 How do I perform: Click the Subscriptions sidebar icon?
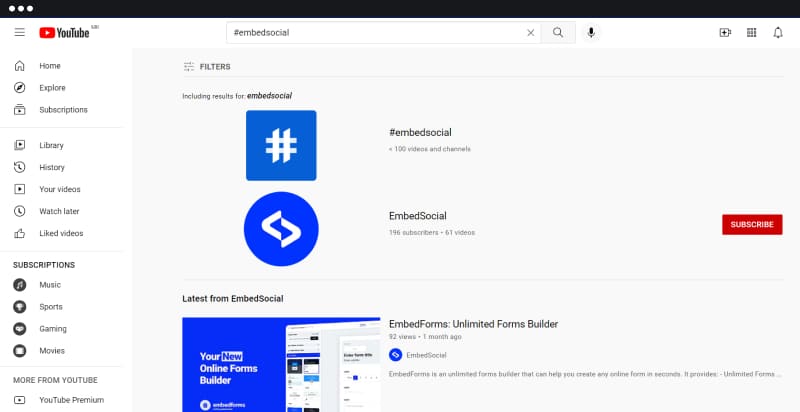click(x=19, y=110)
